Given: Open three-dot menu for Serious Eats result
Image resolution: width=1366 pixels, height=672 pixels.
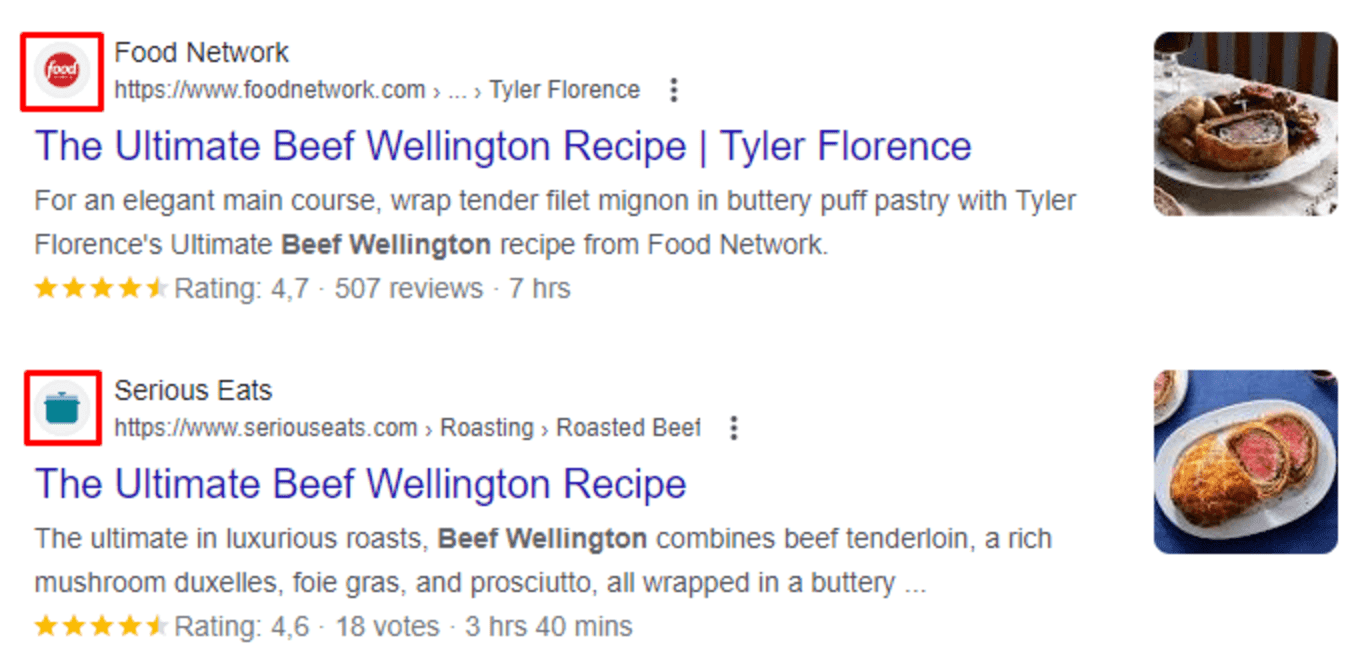Looking at the screenshot, I should (734, 429).
